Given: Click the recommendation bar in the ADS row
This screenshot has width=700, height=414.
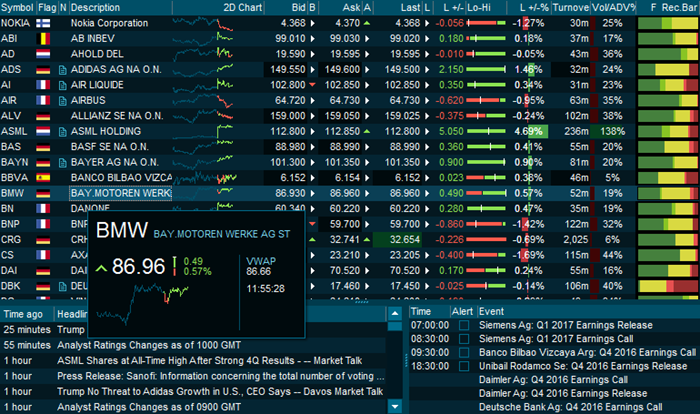Looking at the screenshot, I should (668, 70).
